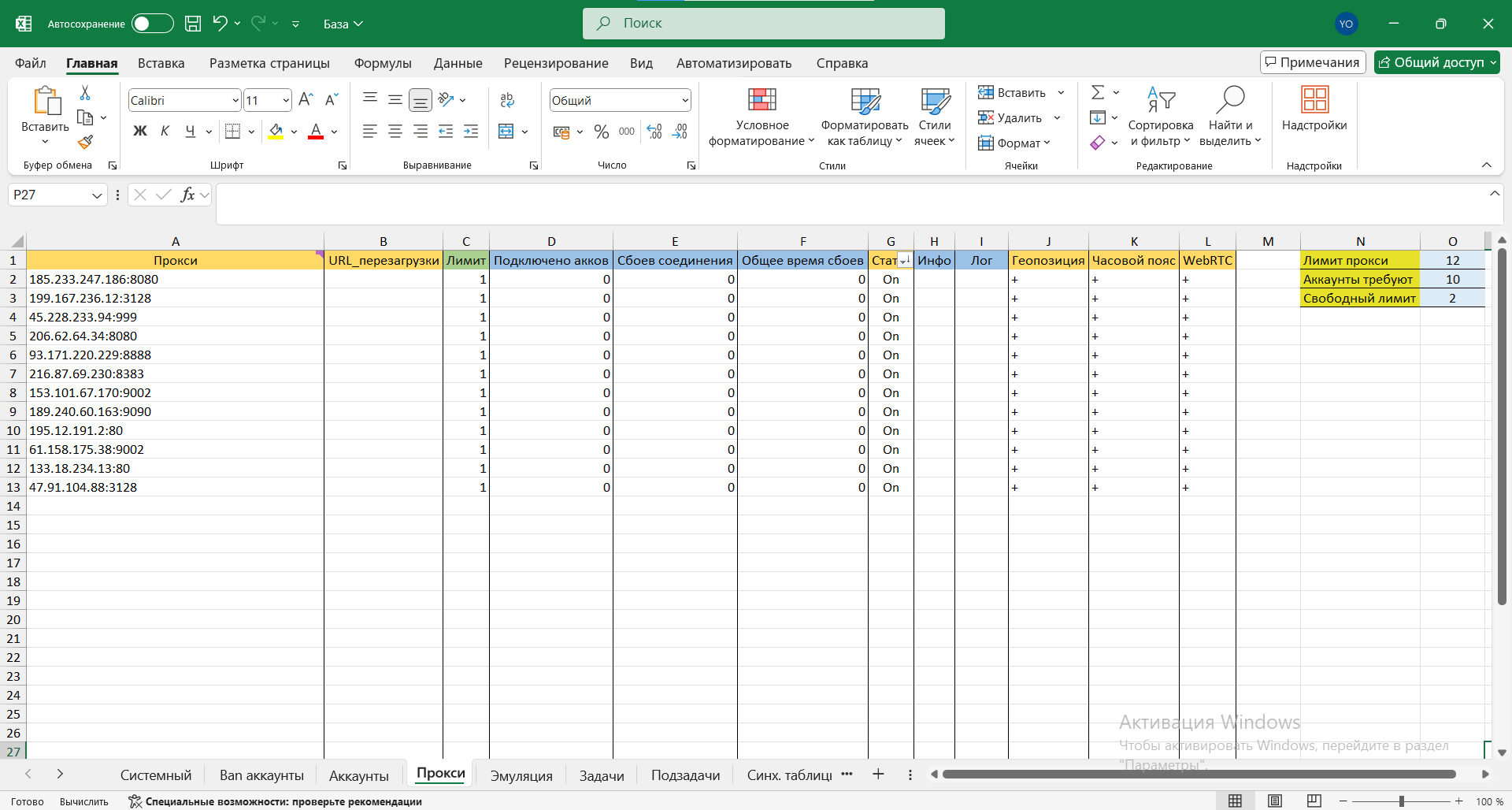This screenshot has width=1512, height=810.
Task: Open filter dropdown on Статус column header
Action: click(x=905, y=261)
